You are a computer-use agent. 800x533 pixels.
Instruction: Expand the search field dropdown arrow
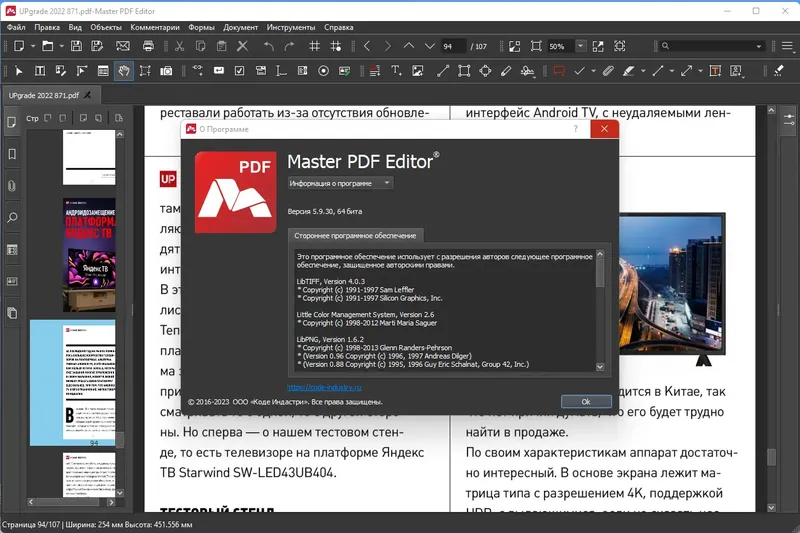759,46
